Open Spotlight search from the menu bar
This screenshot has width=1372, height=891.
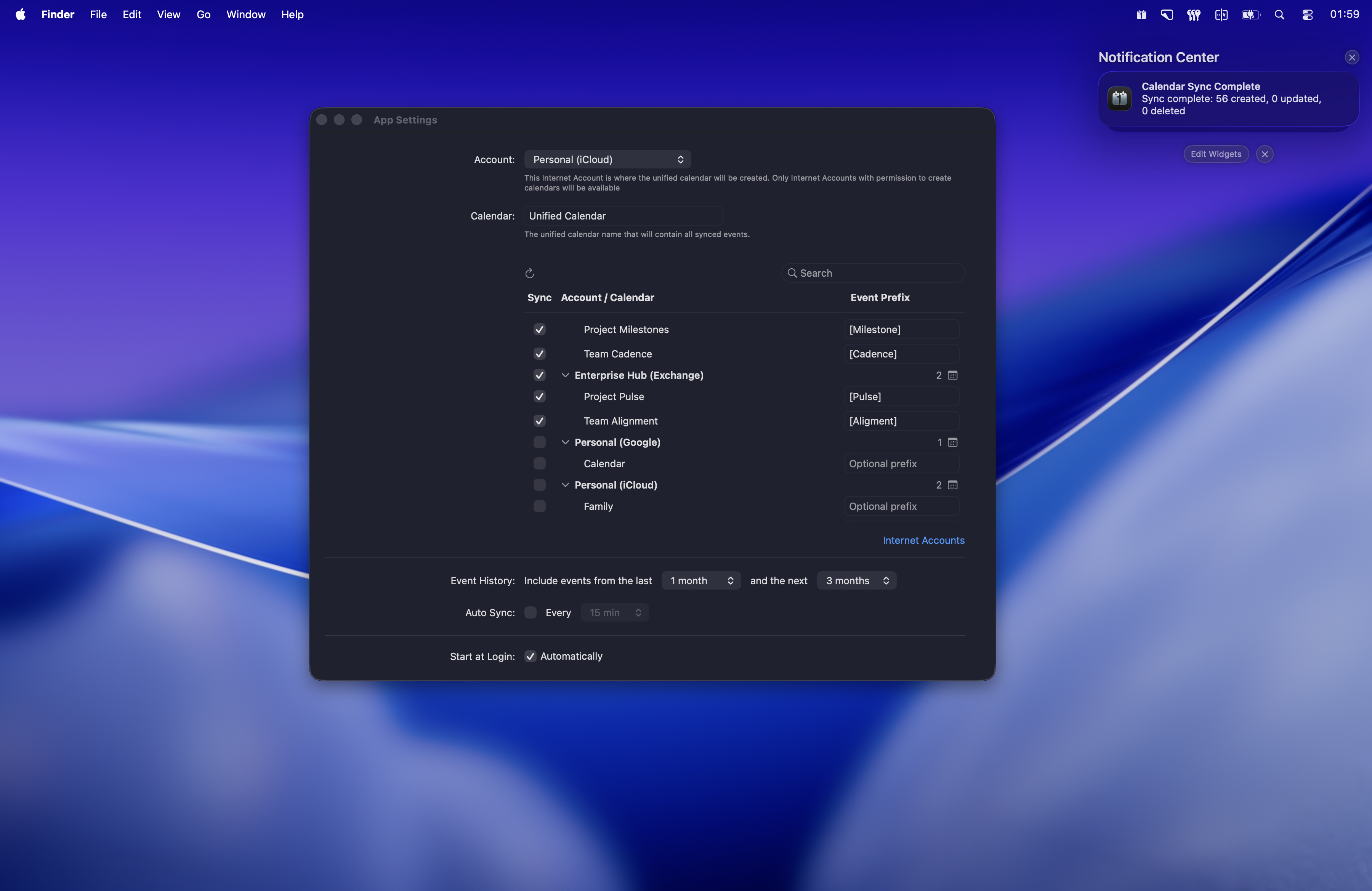click(x=1280, y=14)
